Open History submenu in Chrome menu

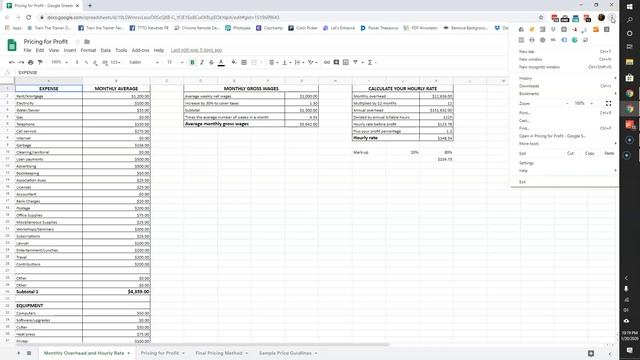coord(565,78)
